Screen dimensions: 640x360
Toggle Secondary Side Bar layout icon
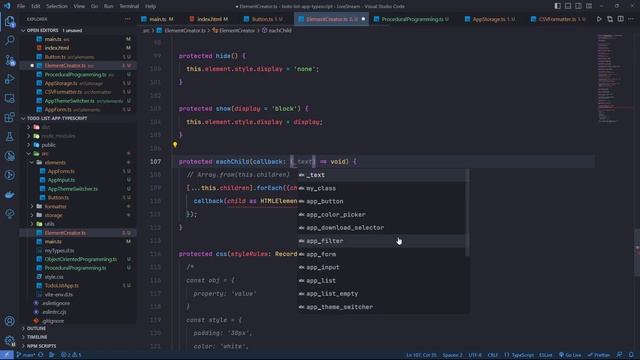pos(579,6)
